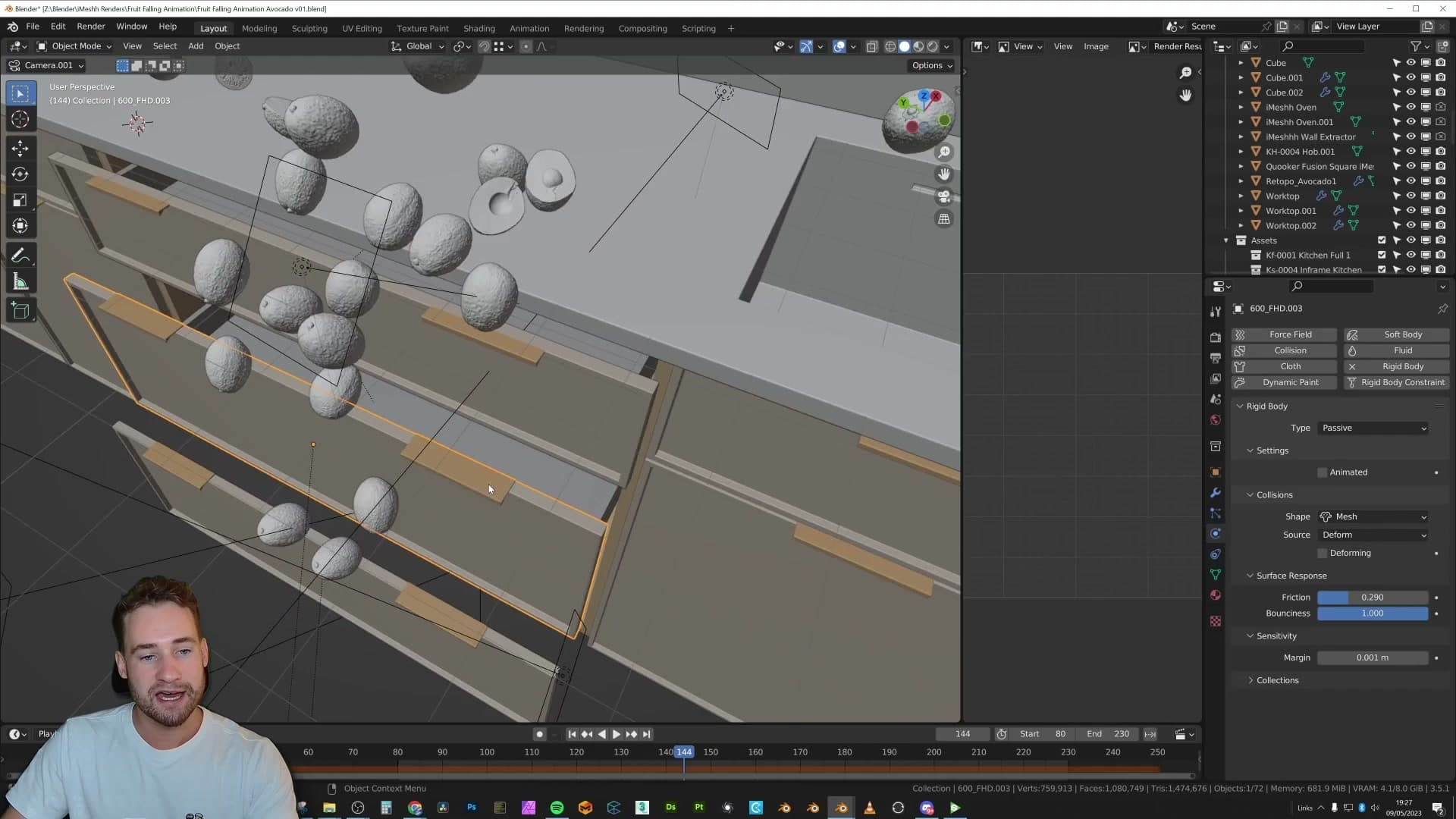Activate the Select Box tool
This screenshot has width=1456, height=819.
tap(20, 93)
